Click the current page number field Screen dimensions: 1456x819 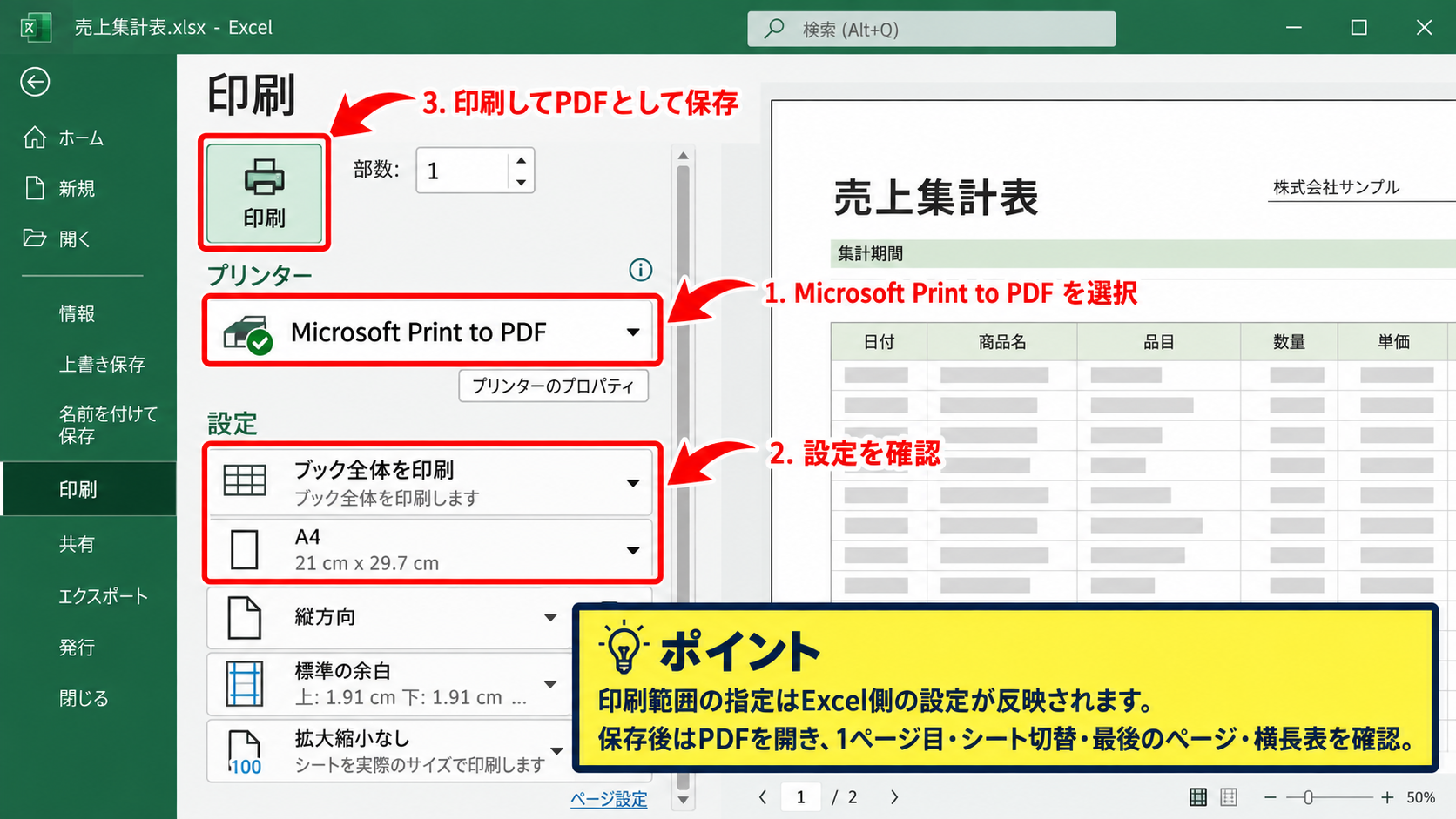(x=801, y=796)
